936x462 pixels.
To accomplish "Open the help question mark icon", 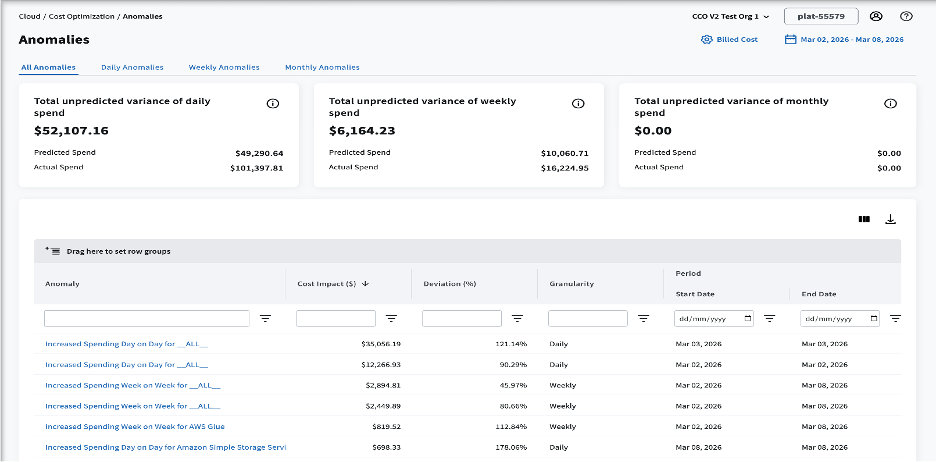I will pos(906,16).
